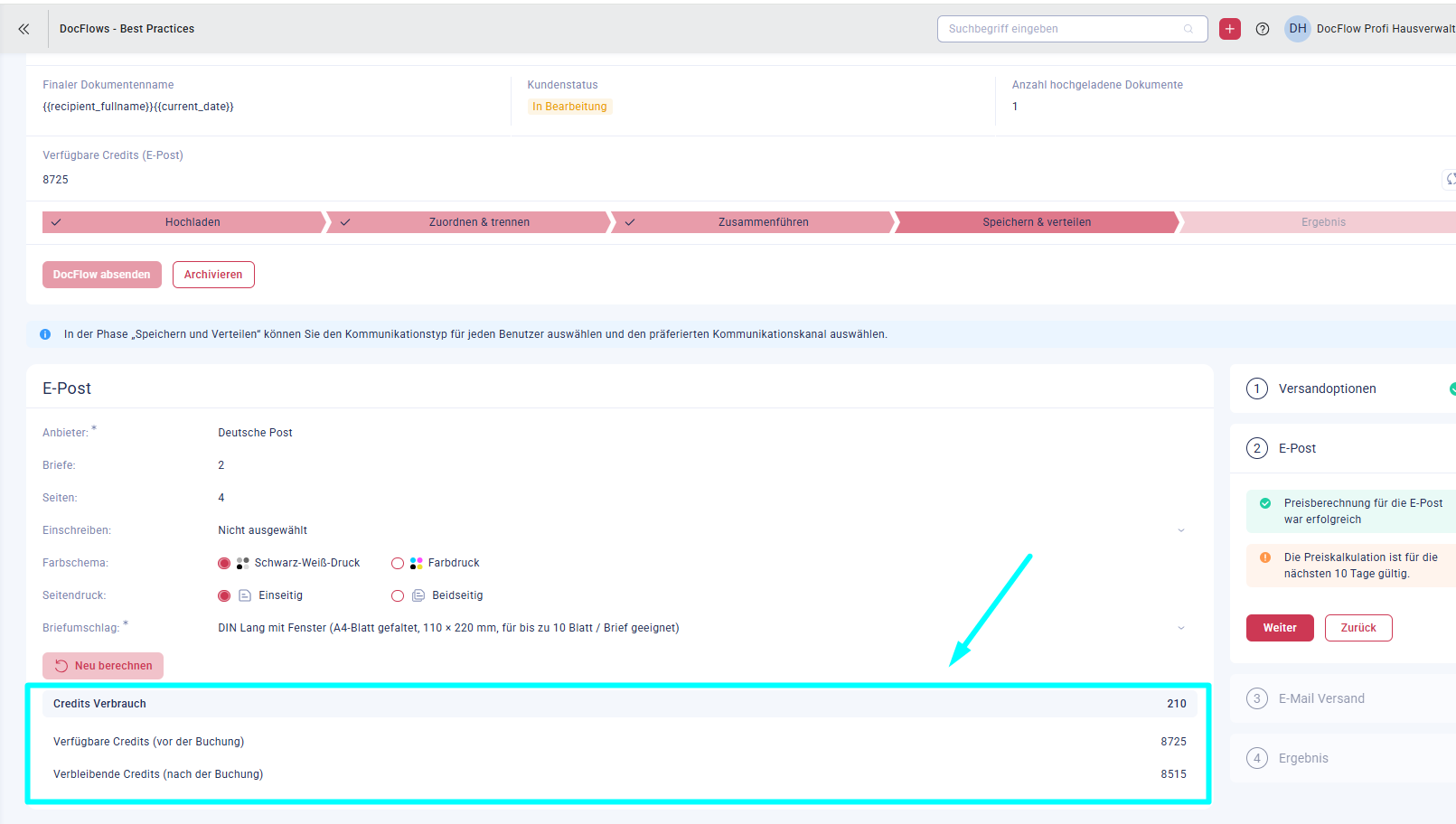Click the Archivieren button
Viewport: 1456px width, 824px height.
pos(213,275)
